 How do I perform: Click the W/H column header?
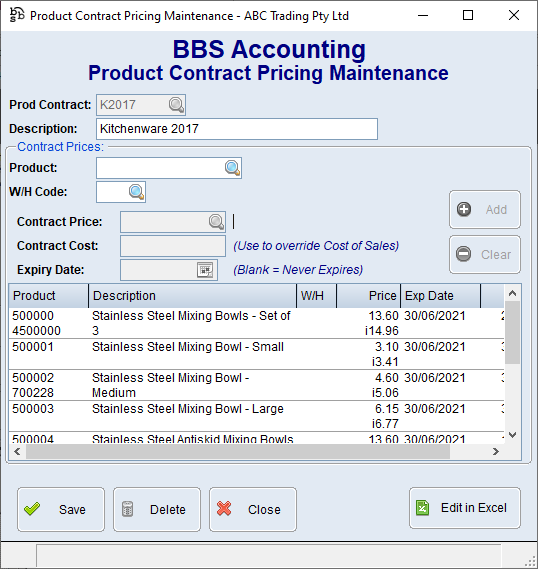click(x=317, y=296)
